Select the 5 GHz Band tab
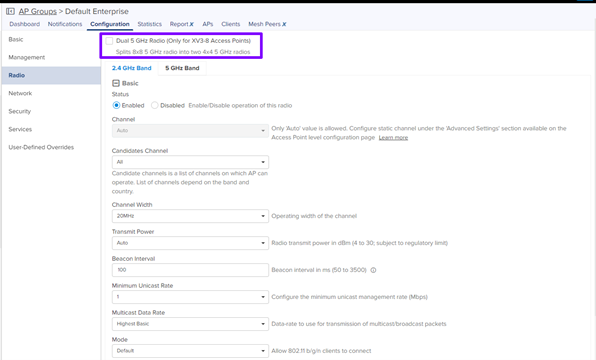The width and height of the screenshot is (596, 360). [x=182, y=68]
